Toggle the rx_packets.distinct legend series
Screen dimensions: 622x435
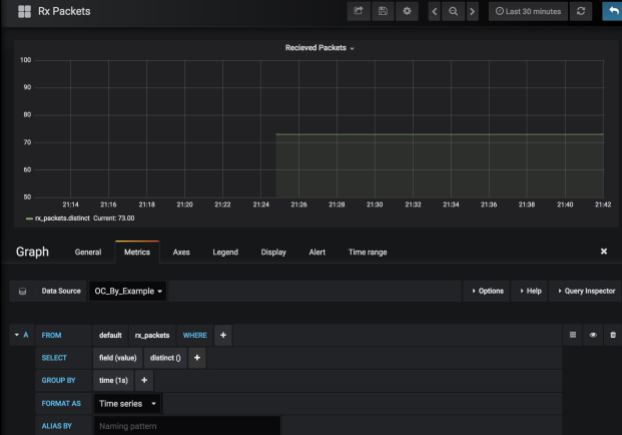(62, 218)
